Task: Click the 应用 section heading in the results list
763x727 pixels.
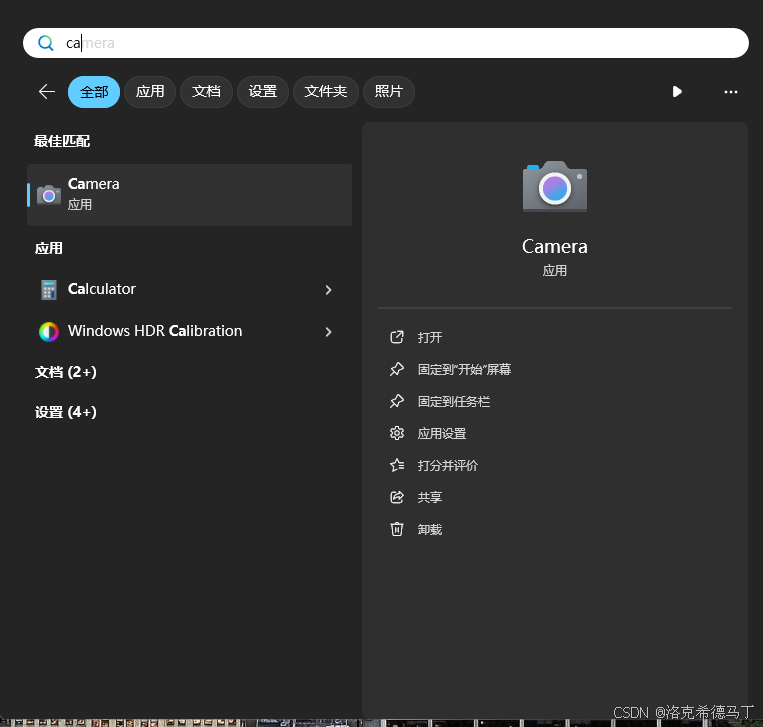Action: (49, 248)
